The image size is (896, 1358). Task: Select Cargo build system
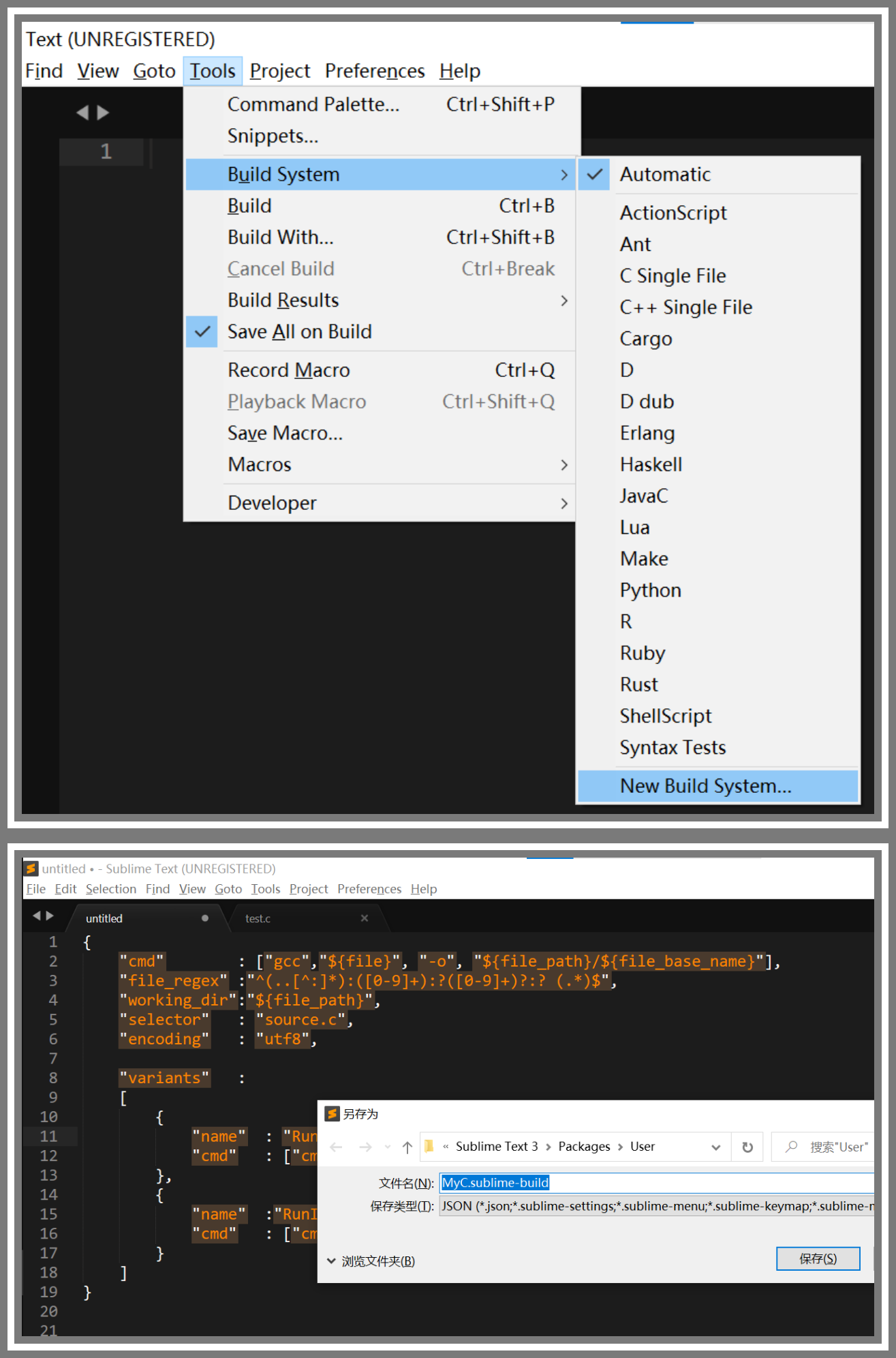click(717, 339)
